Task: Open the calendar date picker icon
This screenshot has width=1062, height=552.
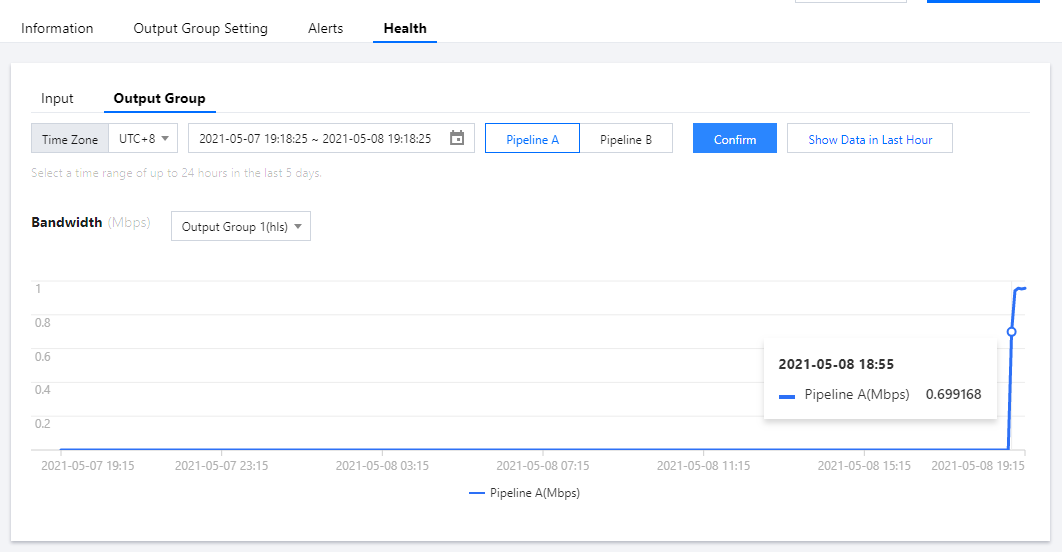Action: [457, 138]
